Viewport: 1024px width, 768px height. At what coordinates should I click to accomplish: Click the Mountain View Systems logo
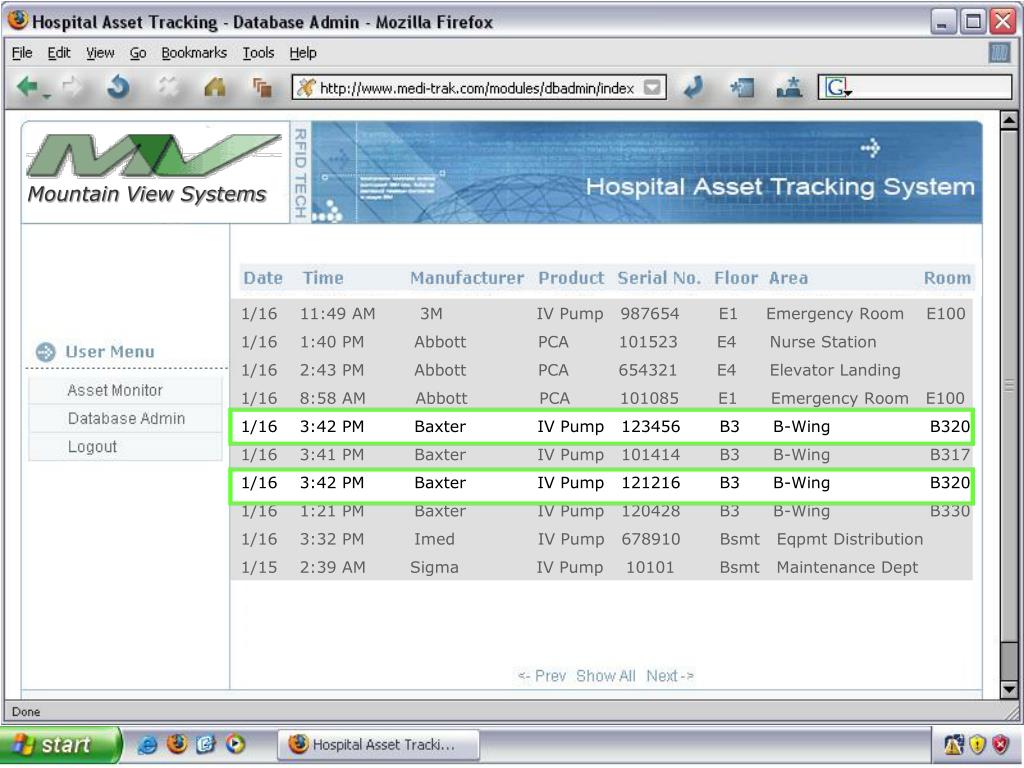[x=155, y=171]
